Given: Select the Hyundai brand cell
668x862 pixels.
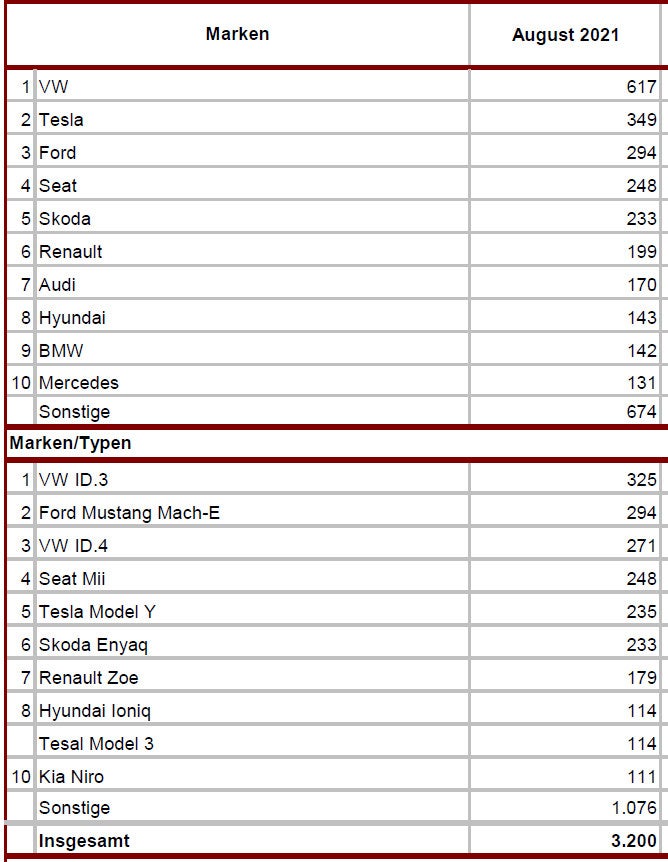Looking at the screenshot, I should [x=253, y=317].
